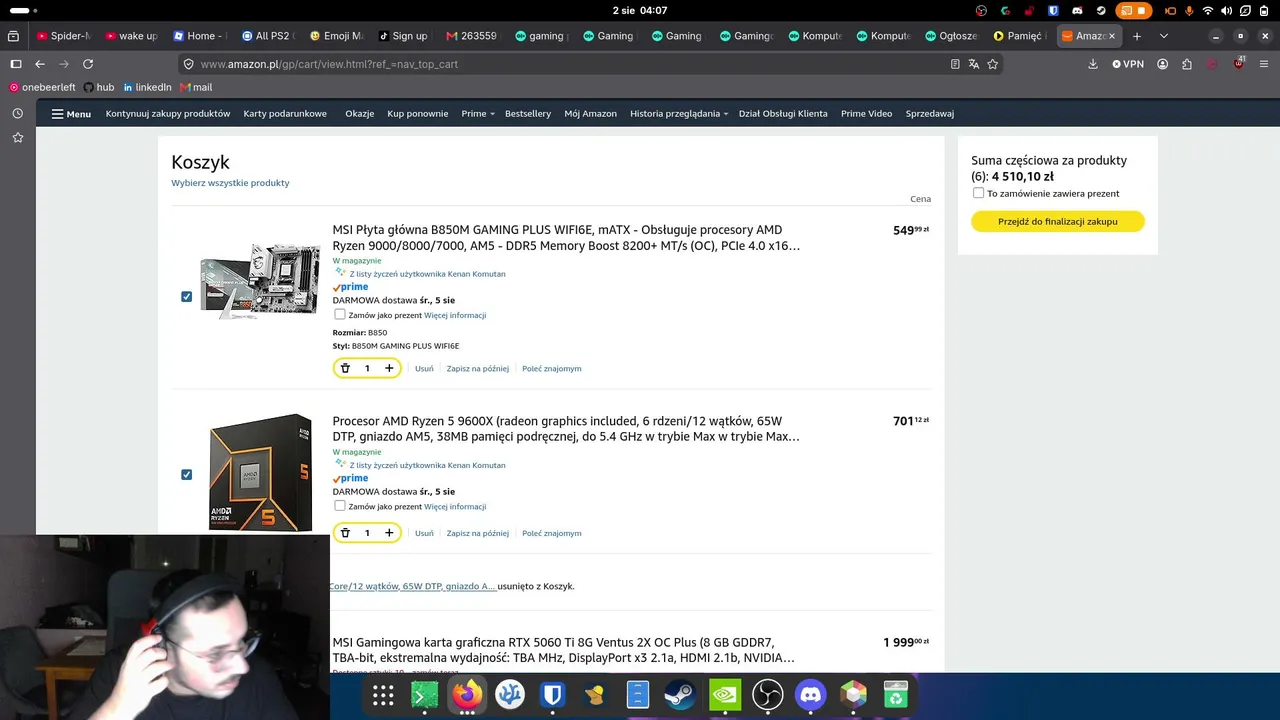Screen dimensions: 1280x720
Task: Check 'Zamów jako prezent' for Ryzen 5 9600X
Action: (340, 506)
